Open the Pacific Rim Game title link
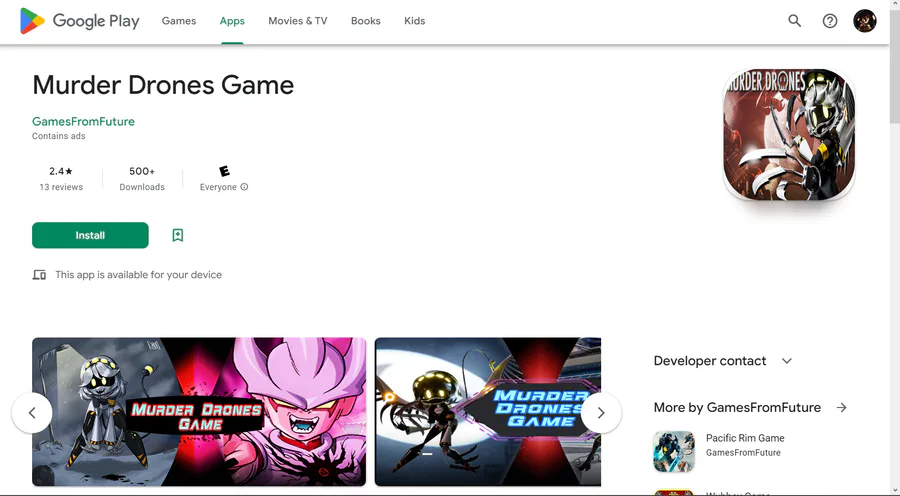This screenshot has height=496, width=900. click(745, 438)
